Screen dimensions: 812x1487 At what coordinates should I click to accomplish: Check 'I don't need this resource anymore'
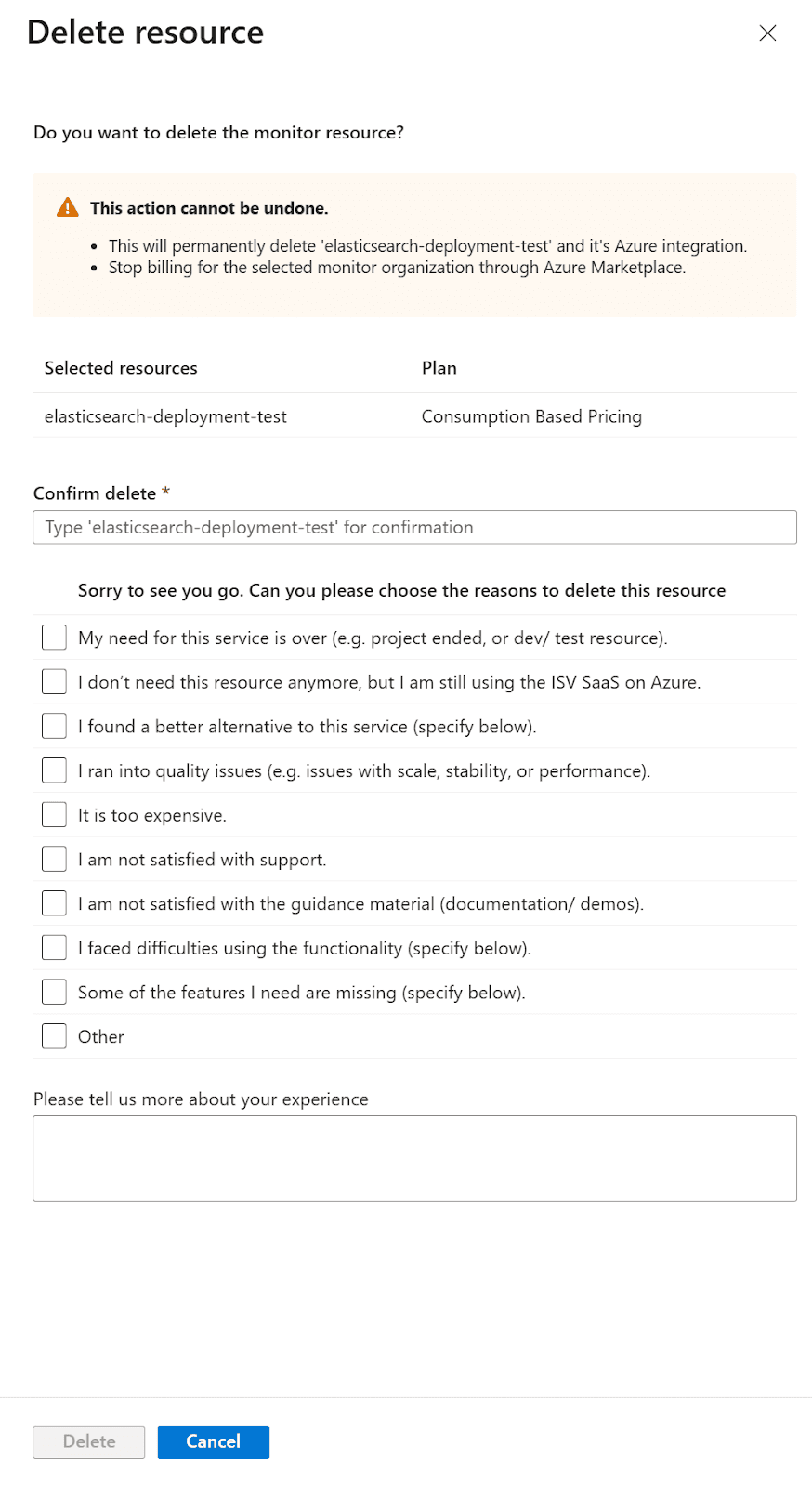53,681
